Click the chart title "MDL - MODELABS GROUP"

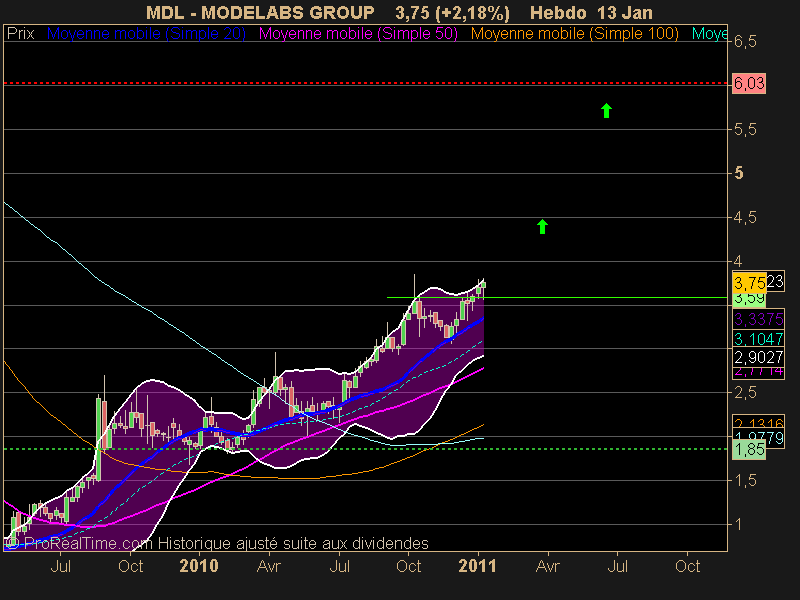(260, 12)
